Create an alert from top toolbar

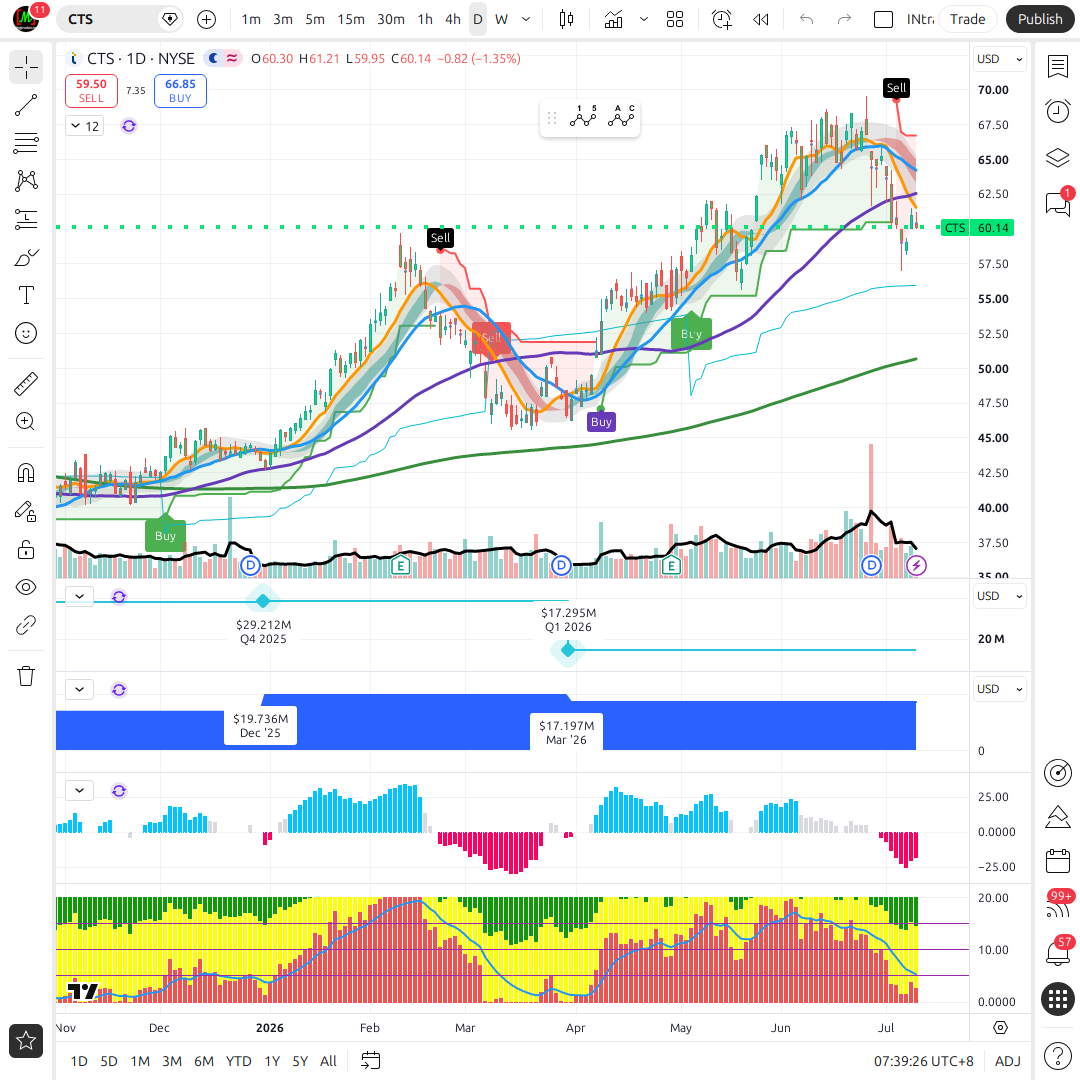coord(722,19)
